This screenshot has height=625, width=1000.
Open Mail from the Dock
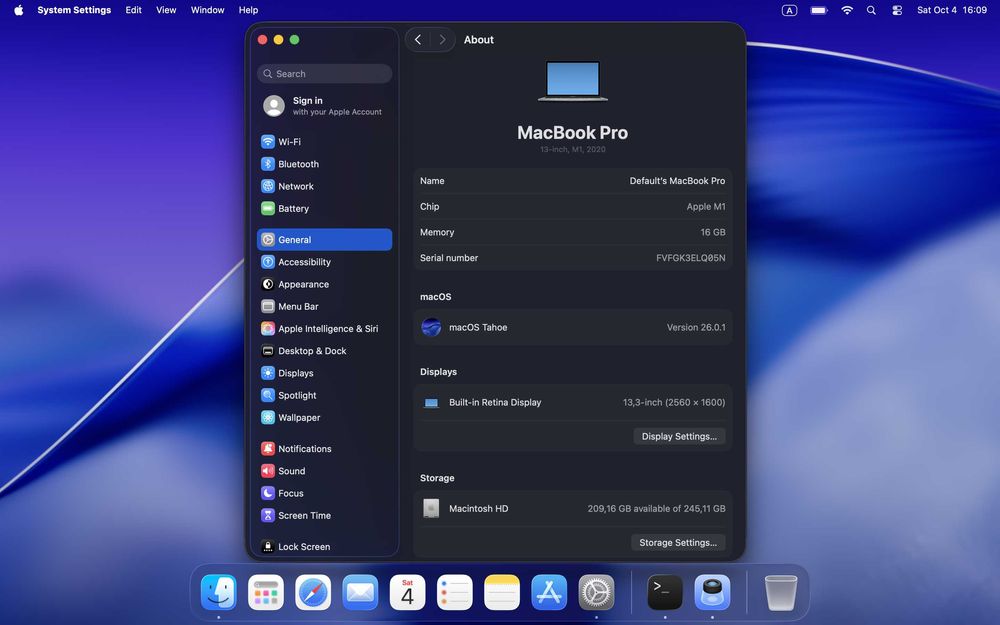pos(360,592)
